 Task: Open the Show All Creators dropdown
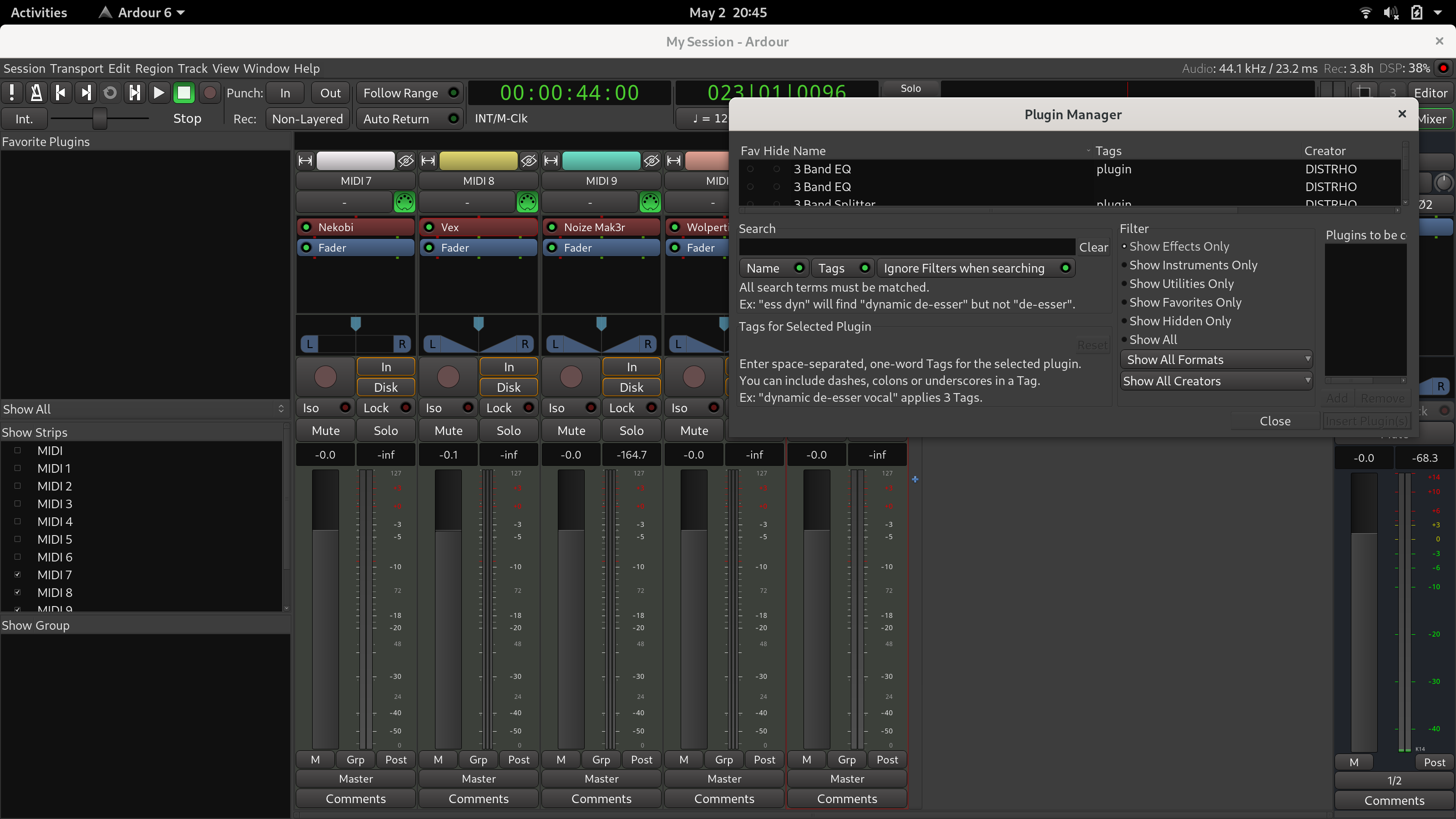(x=1216, y=381)
